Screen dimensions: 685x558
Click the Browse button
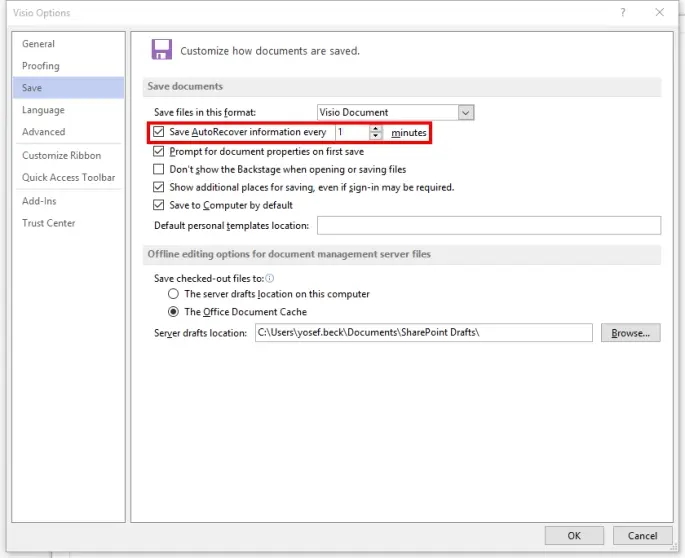630,333
